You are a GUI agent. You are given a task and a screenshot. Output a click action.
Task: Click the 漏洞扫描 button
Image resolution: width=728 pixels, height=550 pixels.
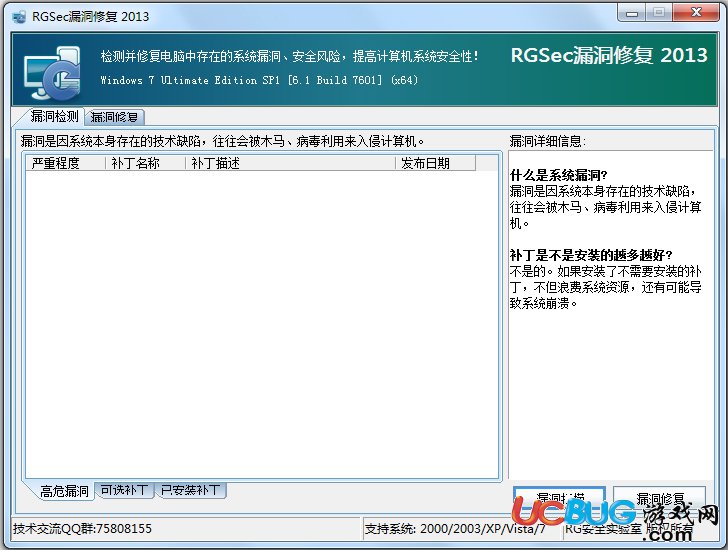(559, 498)
